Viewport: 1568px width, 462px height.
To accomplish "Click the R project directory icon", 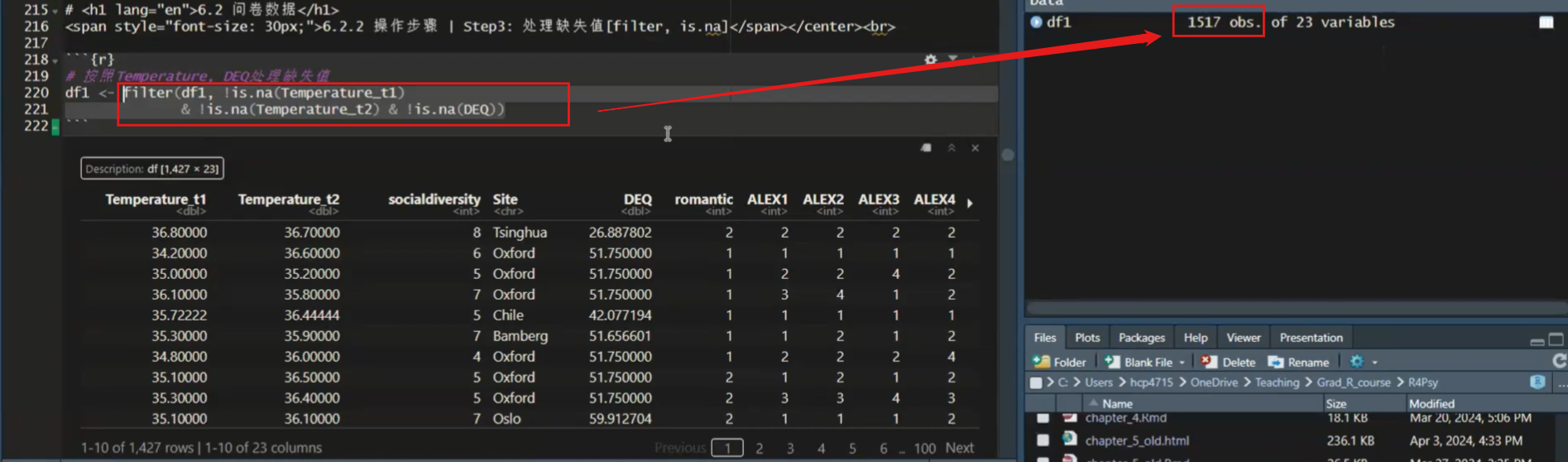I will (x=1537, y=383).
